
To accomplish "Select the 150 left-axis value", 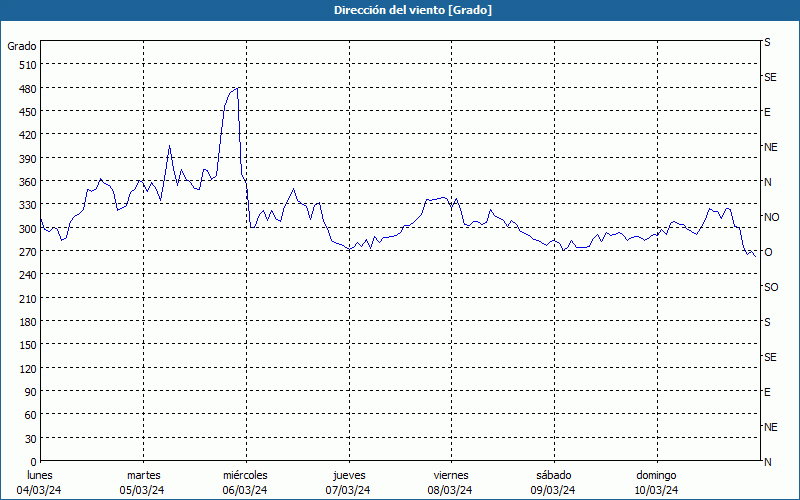I will point(28,345).
